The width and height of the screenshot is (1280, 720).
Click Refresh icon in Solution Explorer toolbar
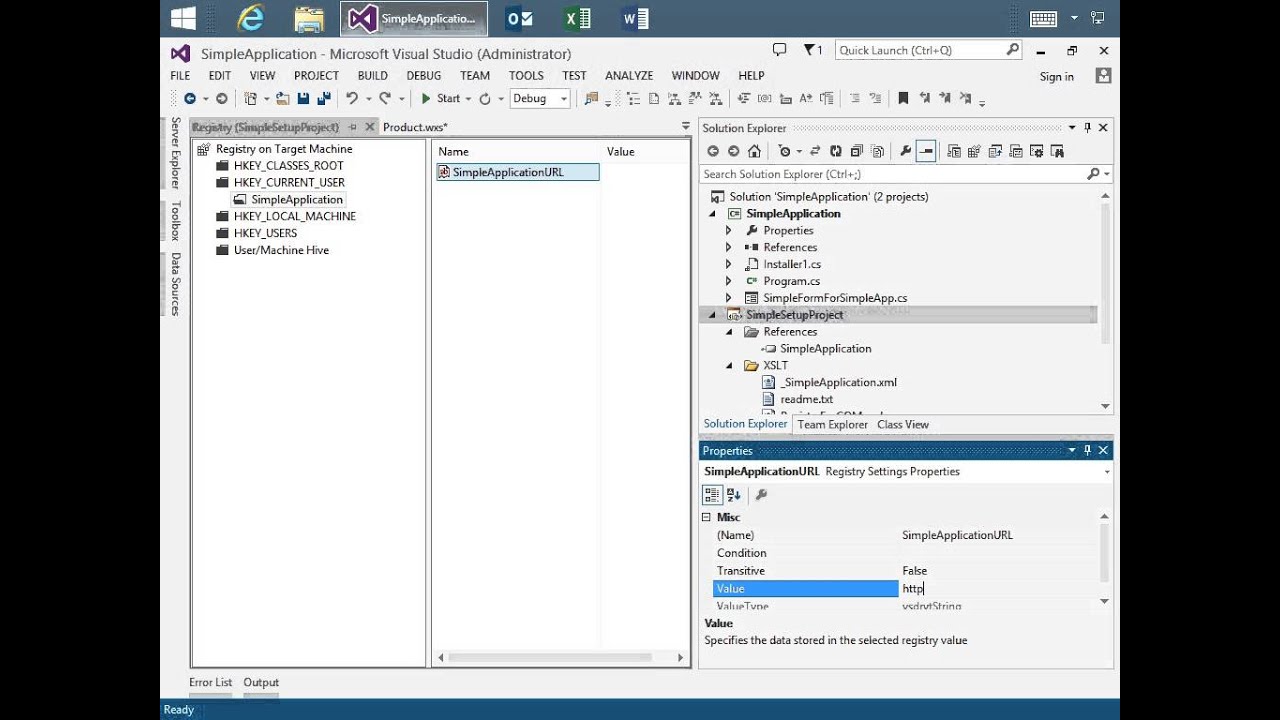[835, 151]
